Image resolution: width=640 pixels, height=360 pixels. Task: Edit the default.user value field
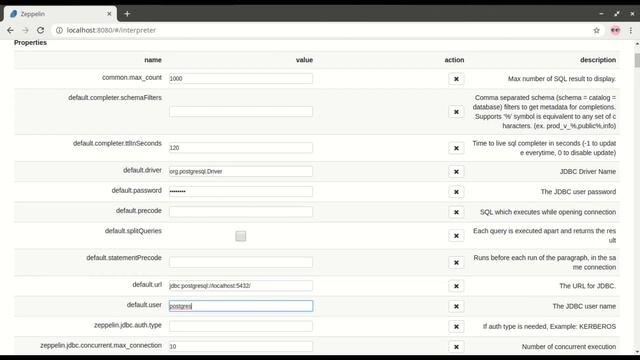pyautogui.click(x=241, y=306)
